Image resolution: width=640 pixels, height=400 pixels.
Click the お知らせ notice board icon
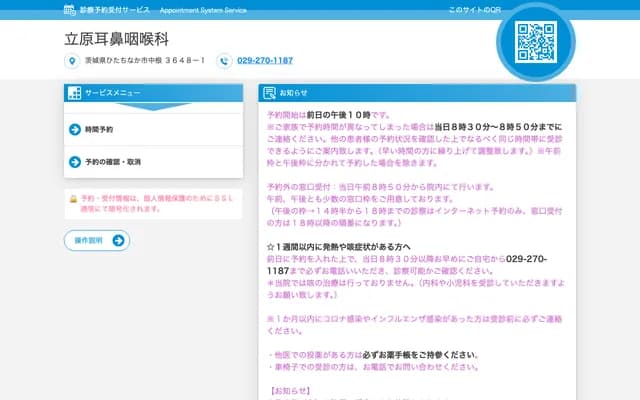[269, 93]
